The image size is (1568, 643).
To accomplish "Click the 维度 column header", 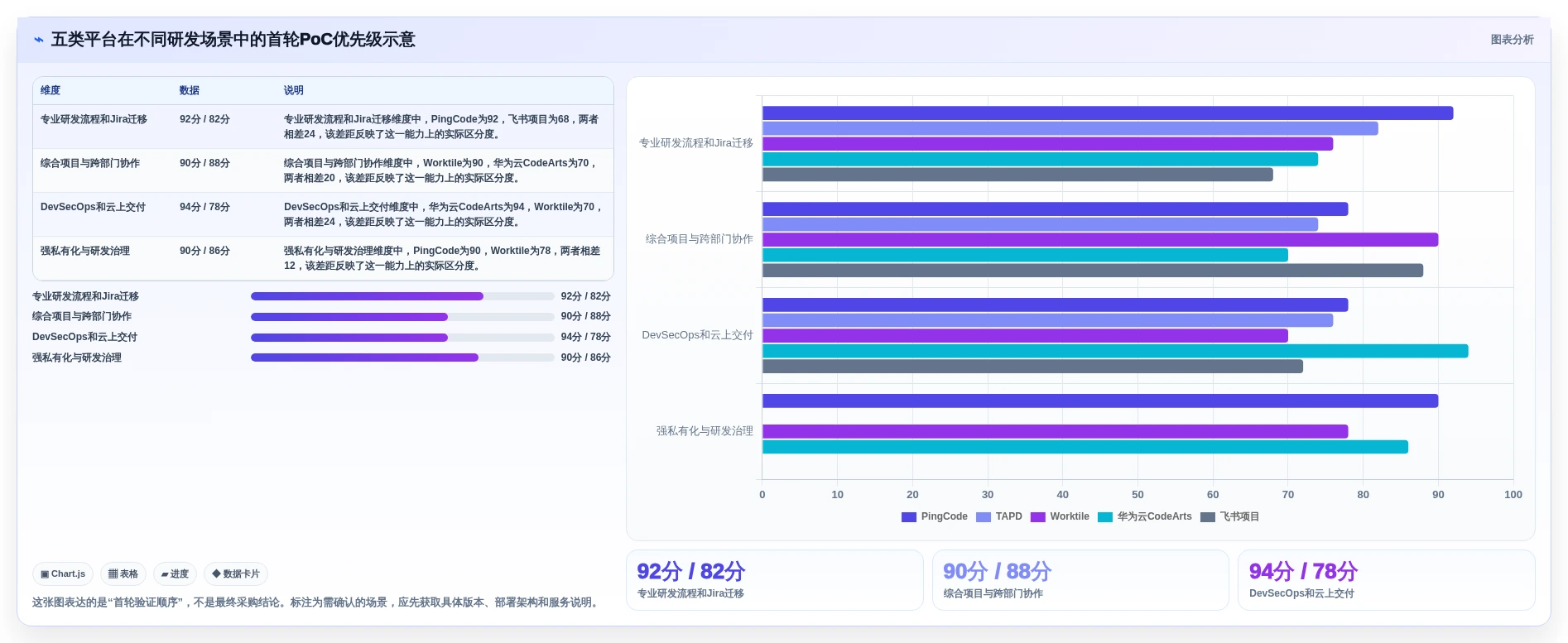I will [x=51, y=90].
